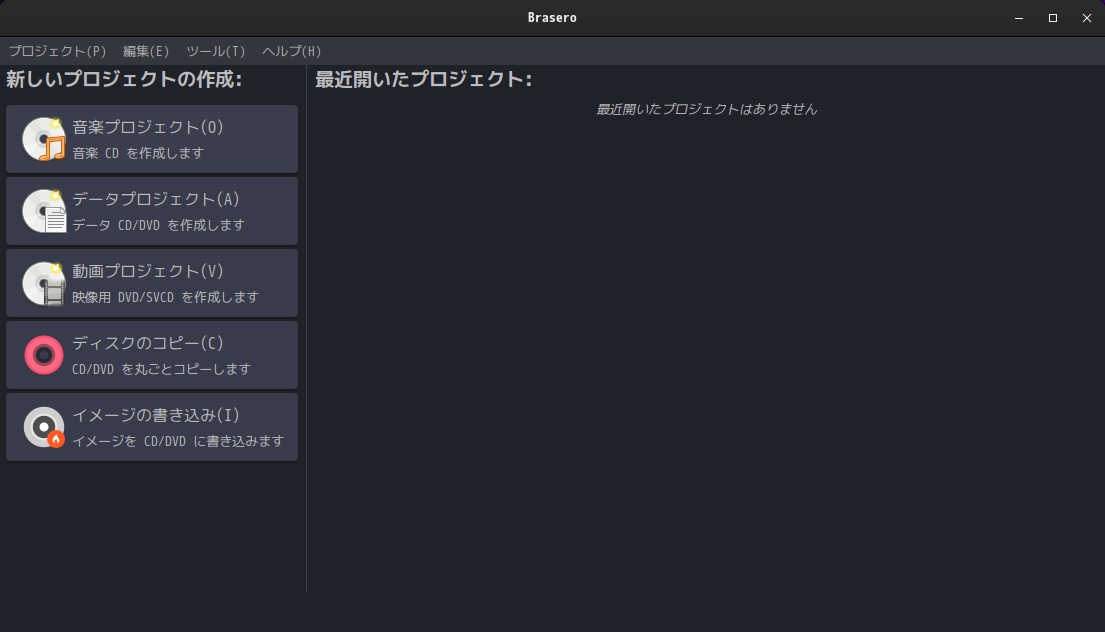The height and width of the screenshot is (632, 1105).
Task: Close the Brasero window
Action: pyautogui.click(x=1087, y=18)
